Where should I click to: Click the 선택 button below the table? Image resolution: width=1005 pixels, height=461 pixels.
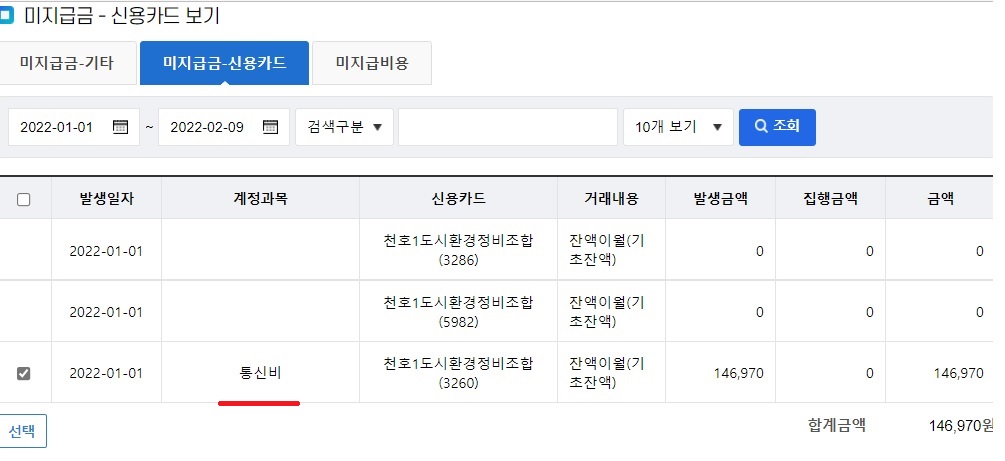coord(22,432)
